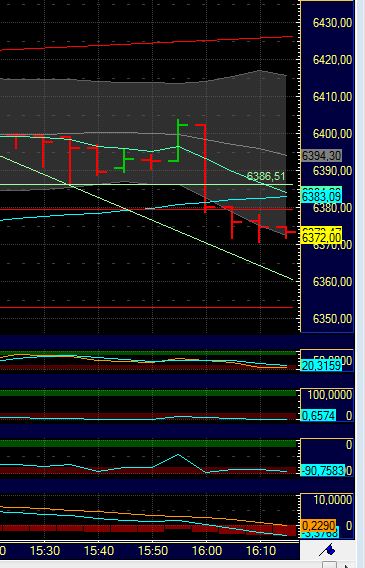365x568 pixels.
Task: Click the 6380,00 price axis label
Action: [332, 208]
